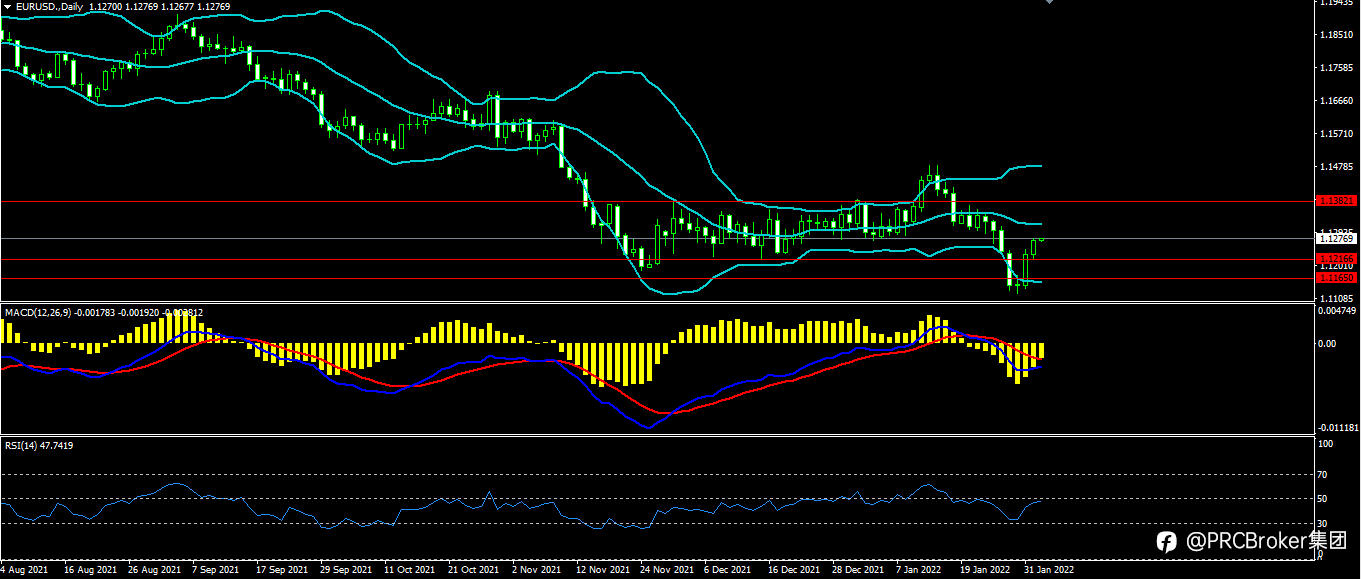The height and width of the screenshot is (579, 1362).
Task: Click the 1.15710 price scale value
Action: point(1337,134)
